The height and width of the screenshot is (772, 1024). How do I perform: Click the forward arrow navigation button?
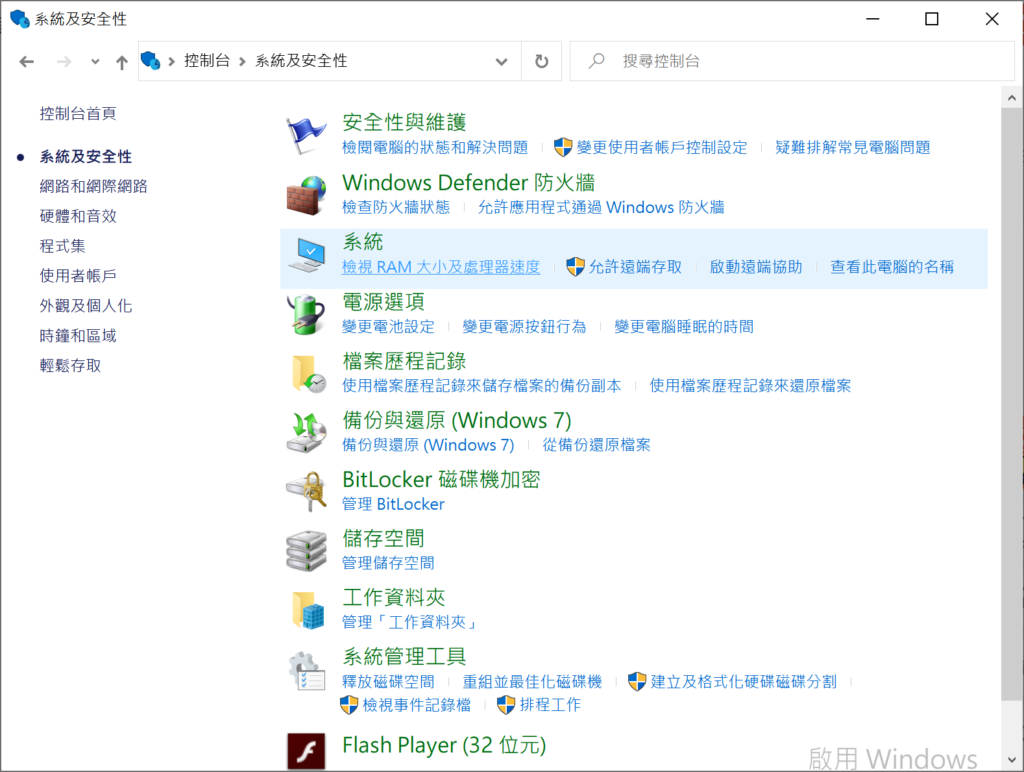64,61
